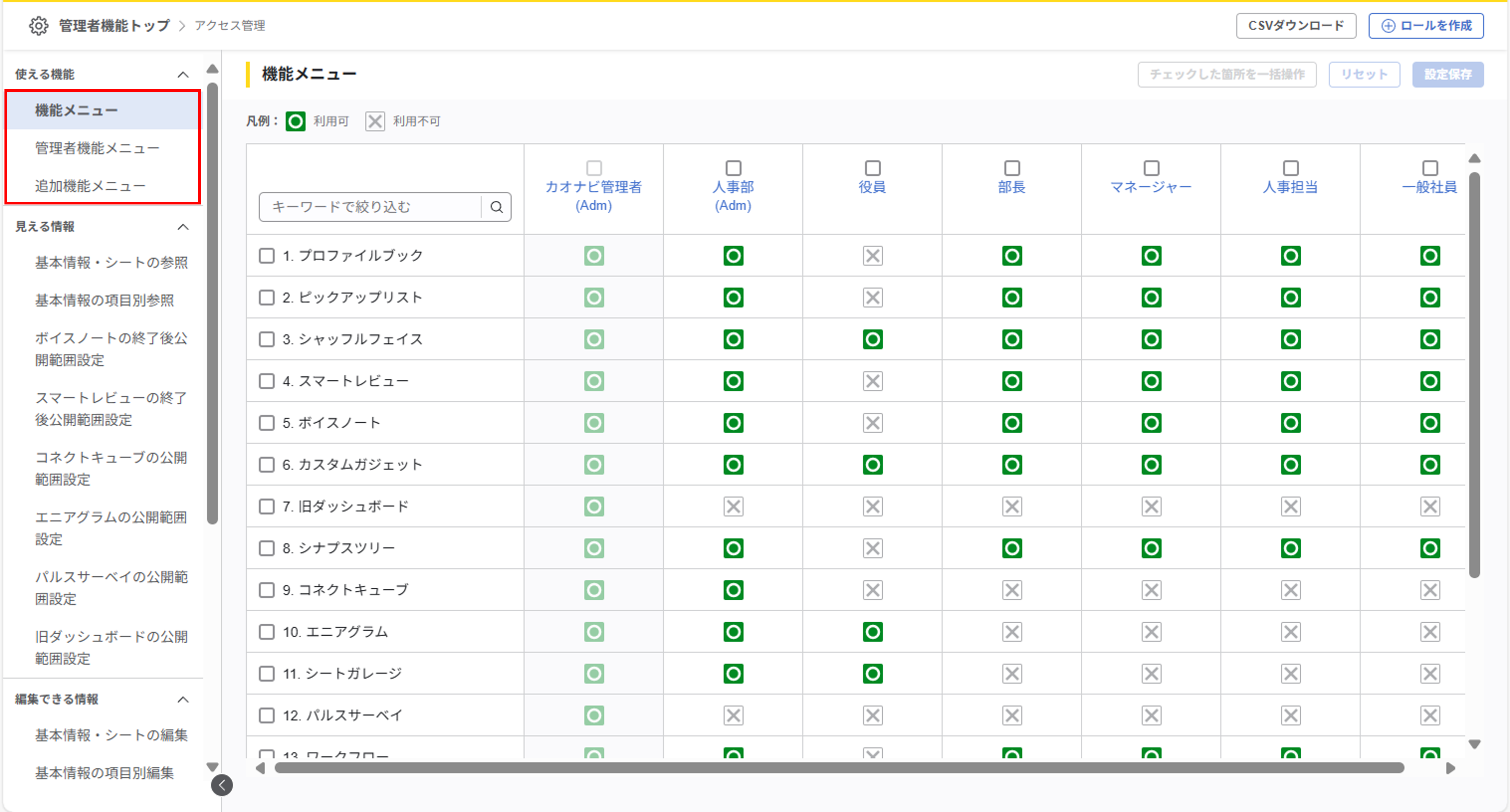Click the ロールを作成 button

1426,26
